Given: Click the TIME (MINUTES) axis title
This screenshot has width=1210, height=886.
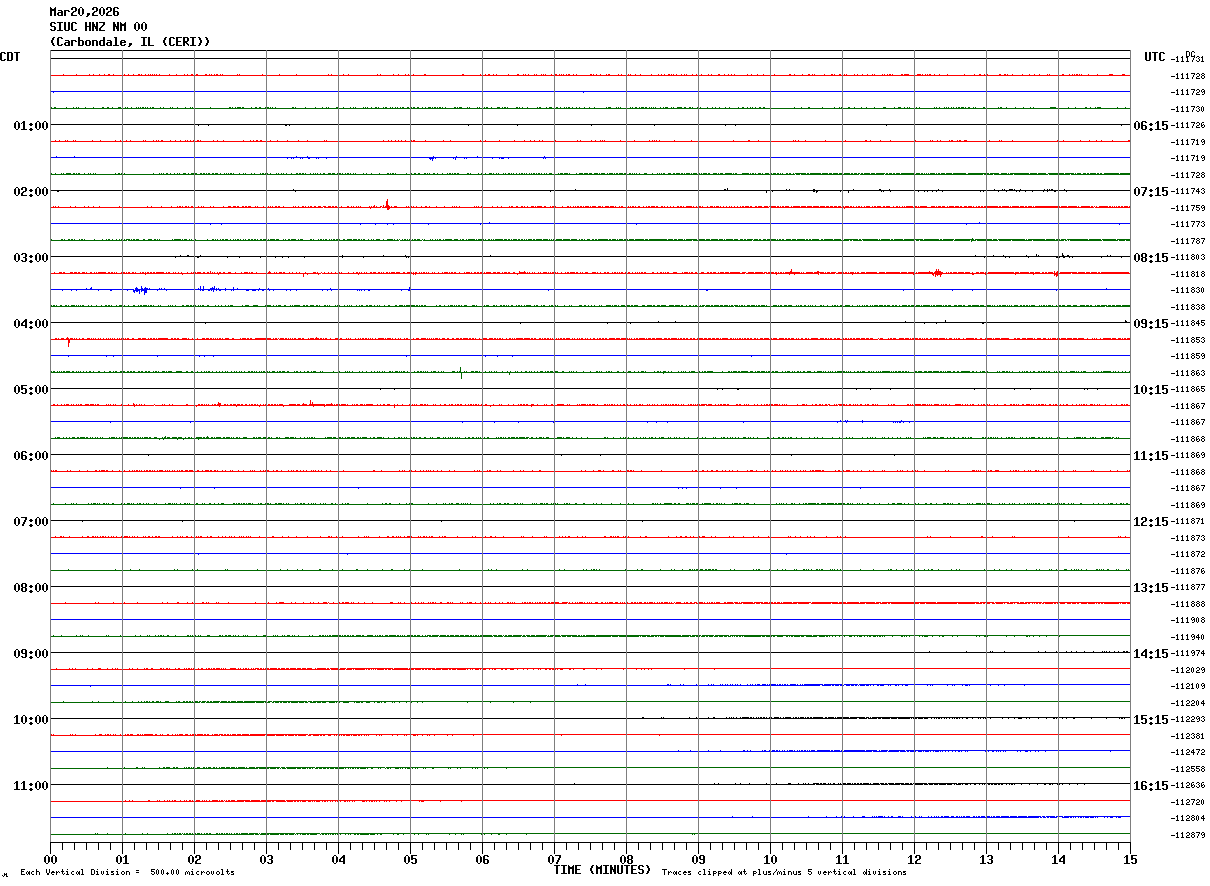Looking at the screenshot, I should (602, 870).
